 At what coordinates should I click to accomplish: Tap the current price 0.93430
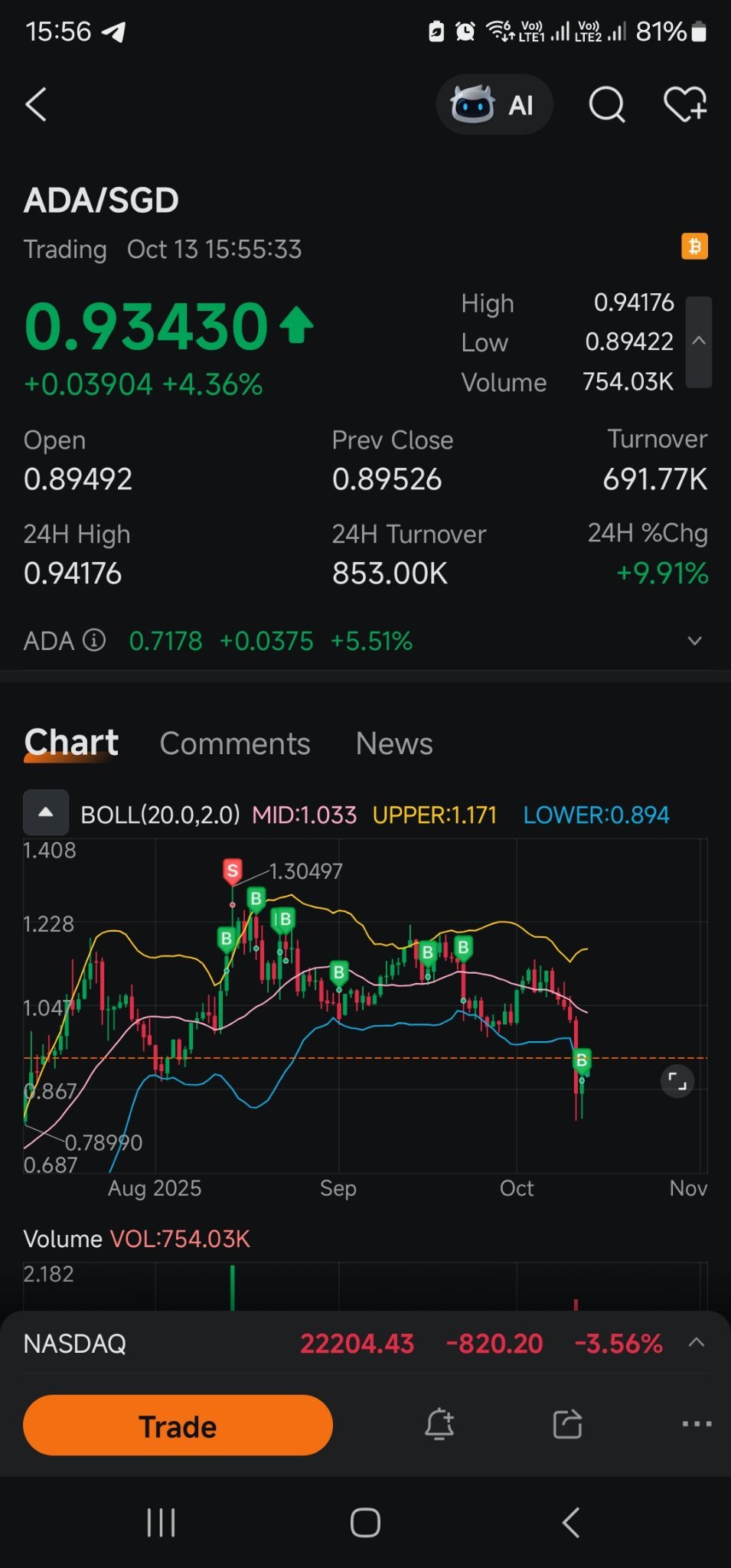pyautogui.click(x=146, y=327)
